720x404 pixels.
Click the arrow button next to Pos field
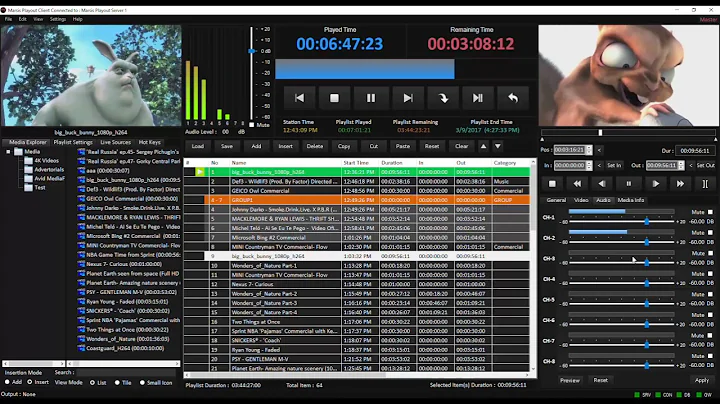tap(599, 150)
